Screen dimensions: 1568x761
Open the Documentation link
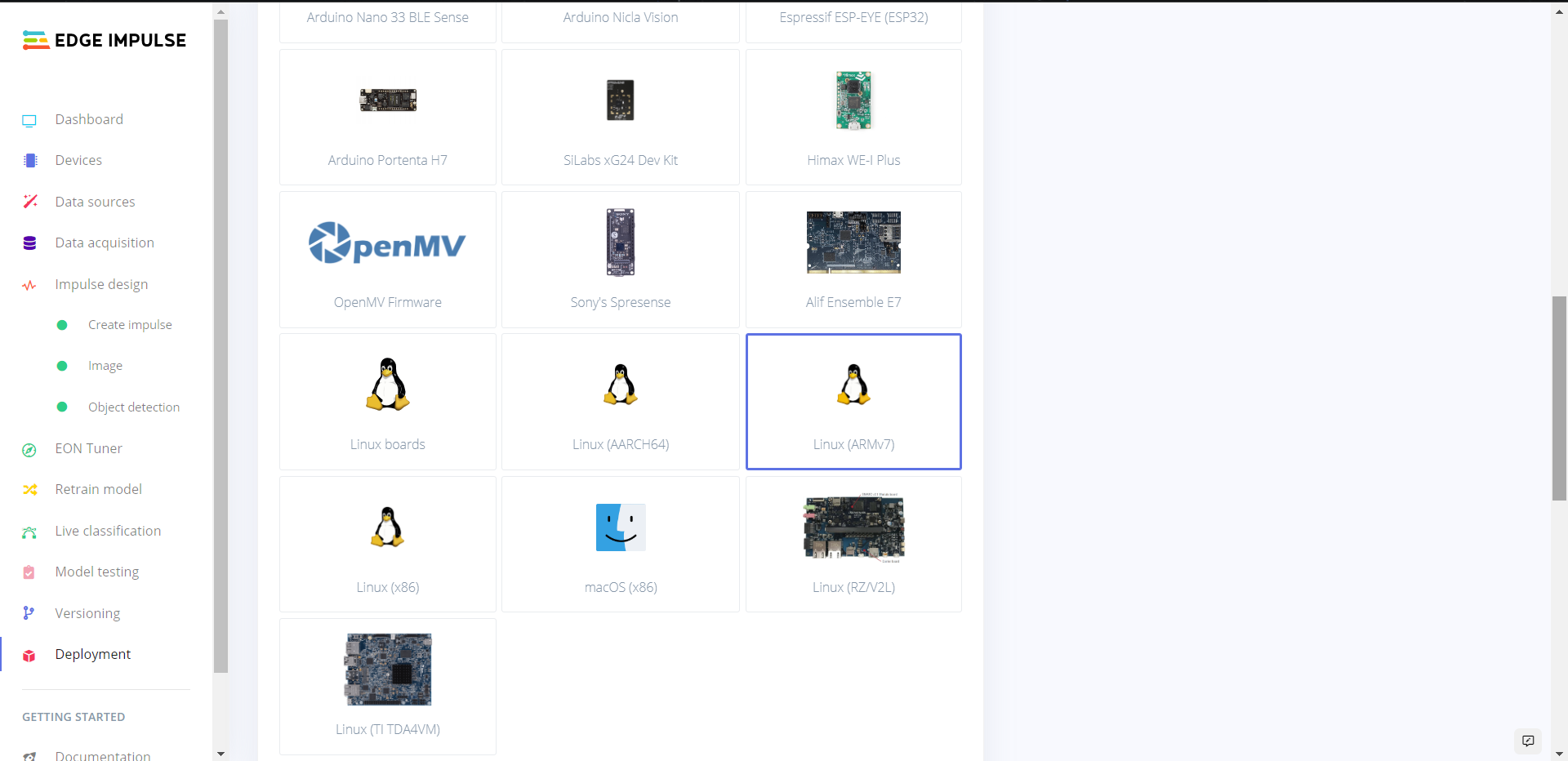(104, 755)
